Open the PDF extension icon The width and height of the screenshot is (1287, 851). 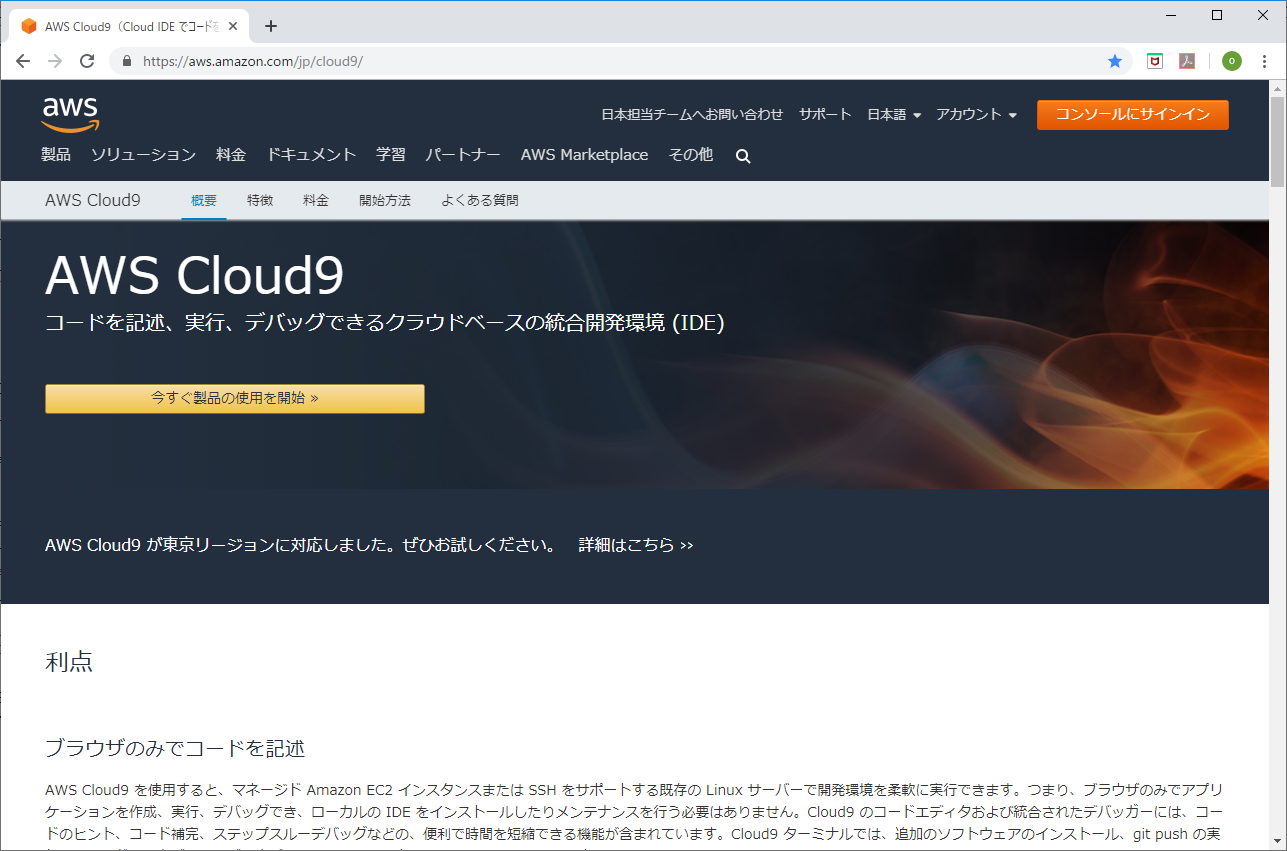[1187, 61]
